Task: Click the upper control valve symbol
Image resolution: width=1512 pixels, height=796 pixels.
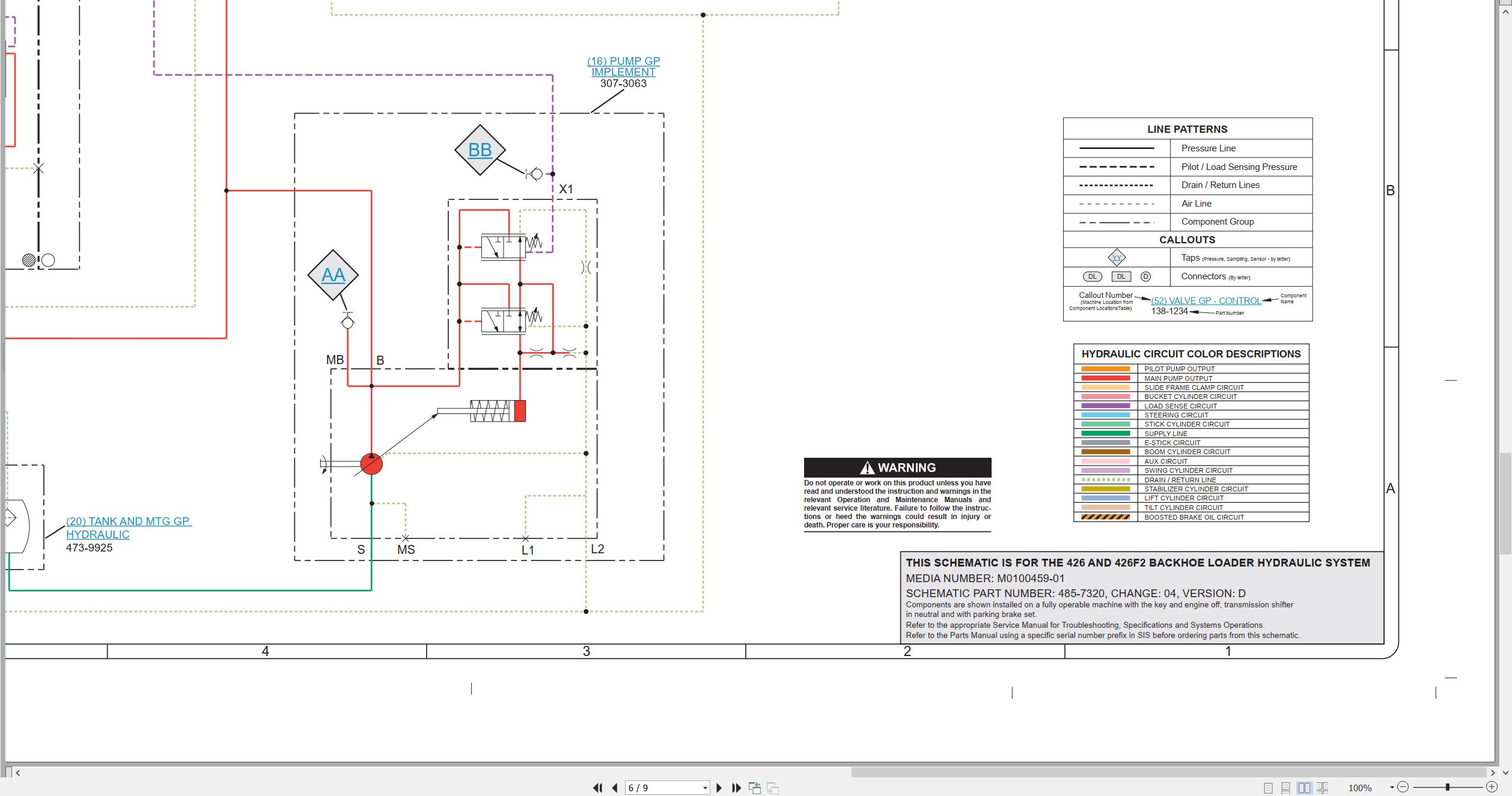Action: 504,246
